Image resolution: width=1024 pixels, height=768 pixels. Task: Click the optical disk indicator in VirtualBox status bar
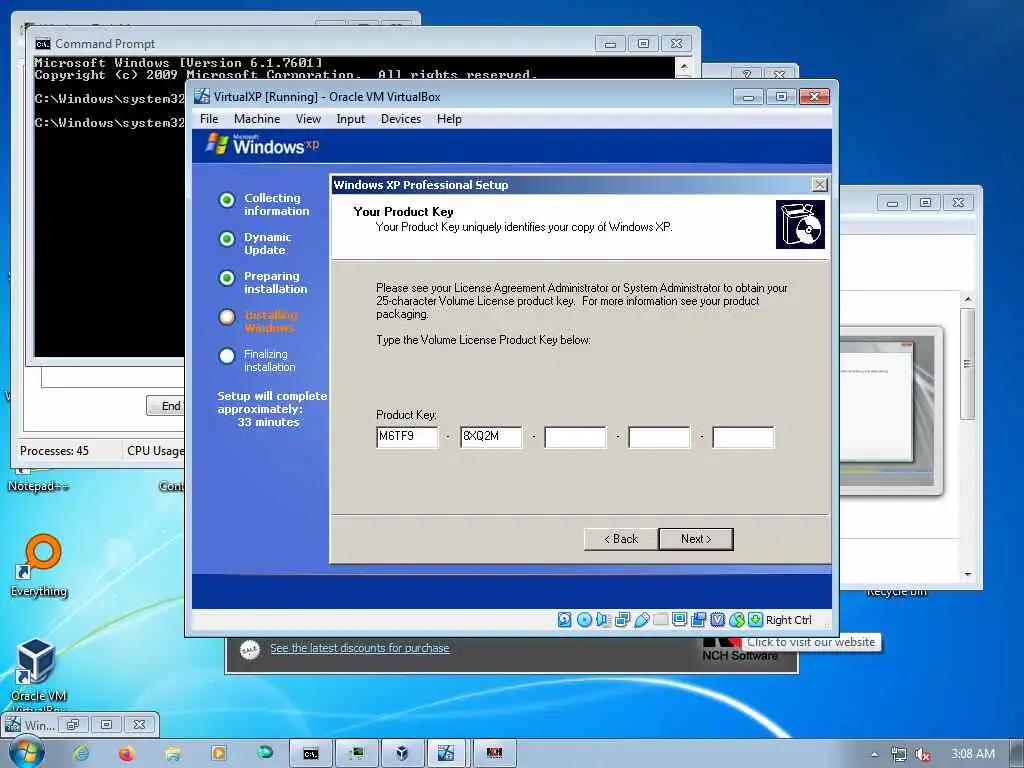pyautogui.click(x=584, y=620)
